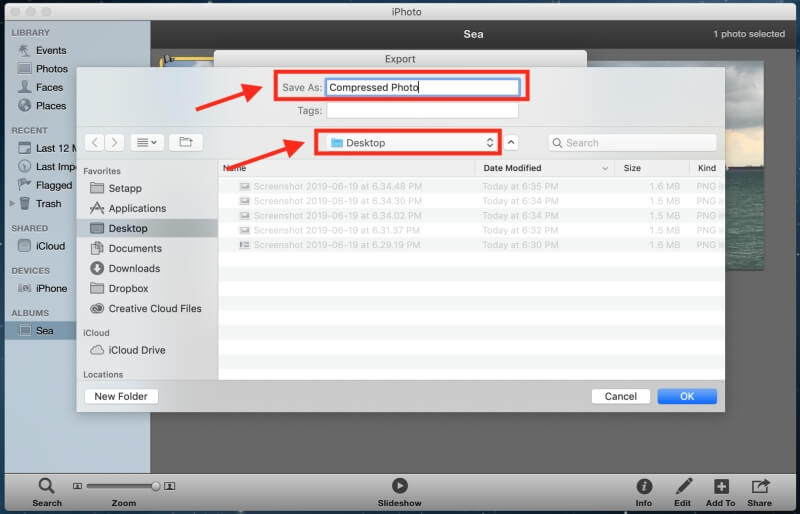The image size is (800, 514).
Task: Click the new folder icon in dialog toolbar
Action: [185, 143]
